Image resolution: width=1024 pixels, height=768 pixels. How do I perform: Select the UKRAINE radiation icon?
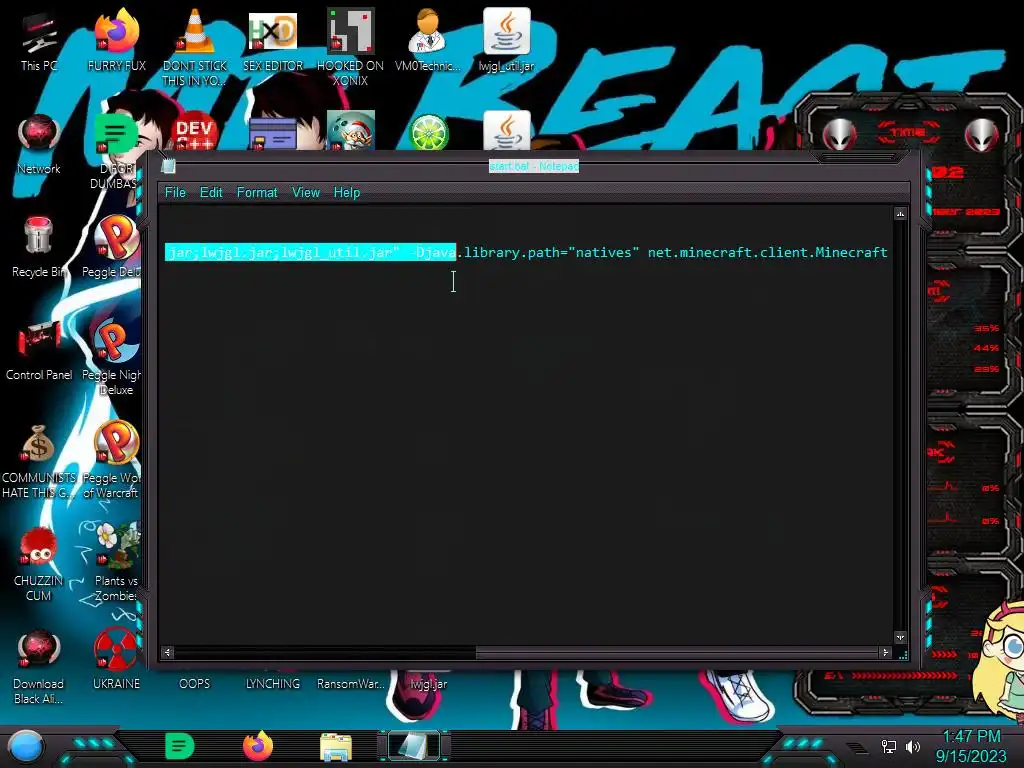116,660
